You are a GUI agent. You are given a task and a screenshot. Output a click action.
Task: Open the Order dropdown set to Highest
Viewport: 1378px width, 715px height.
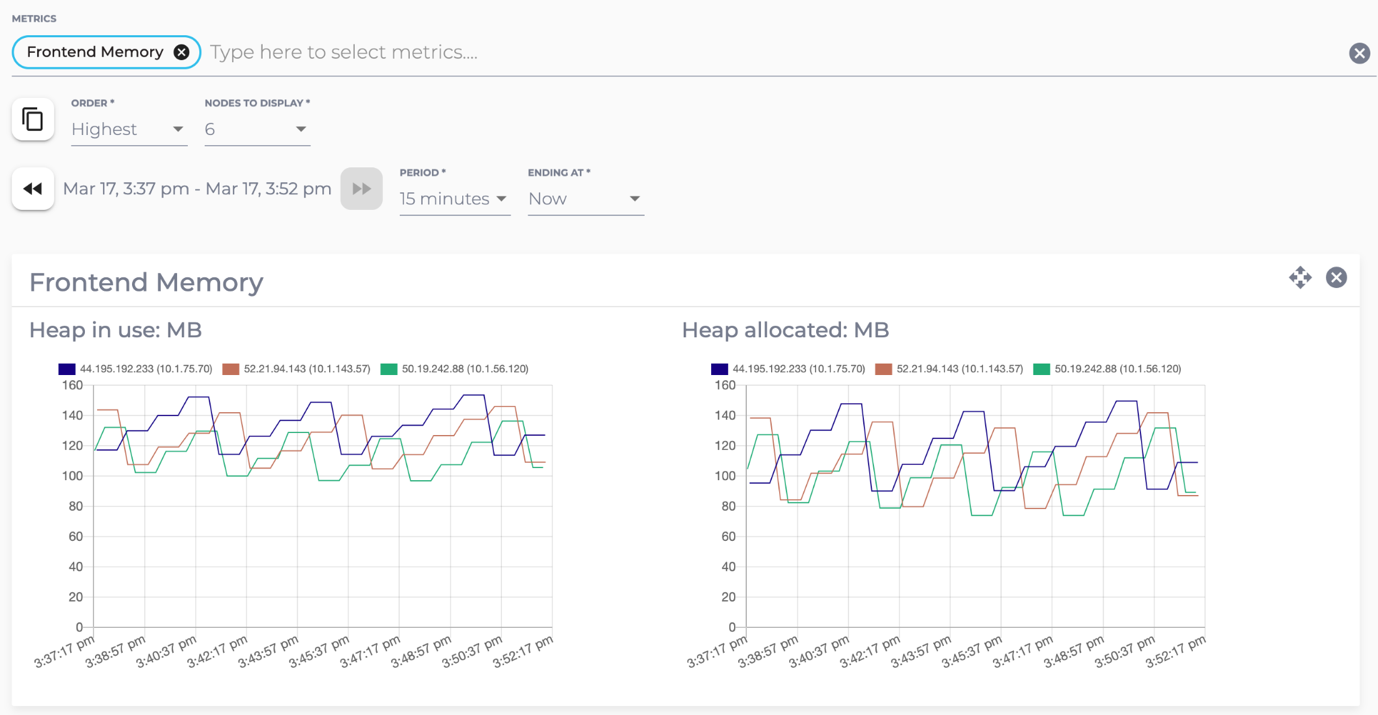pyautogui.click(x=128, y=130)
